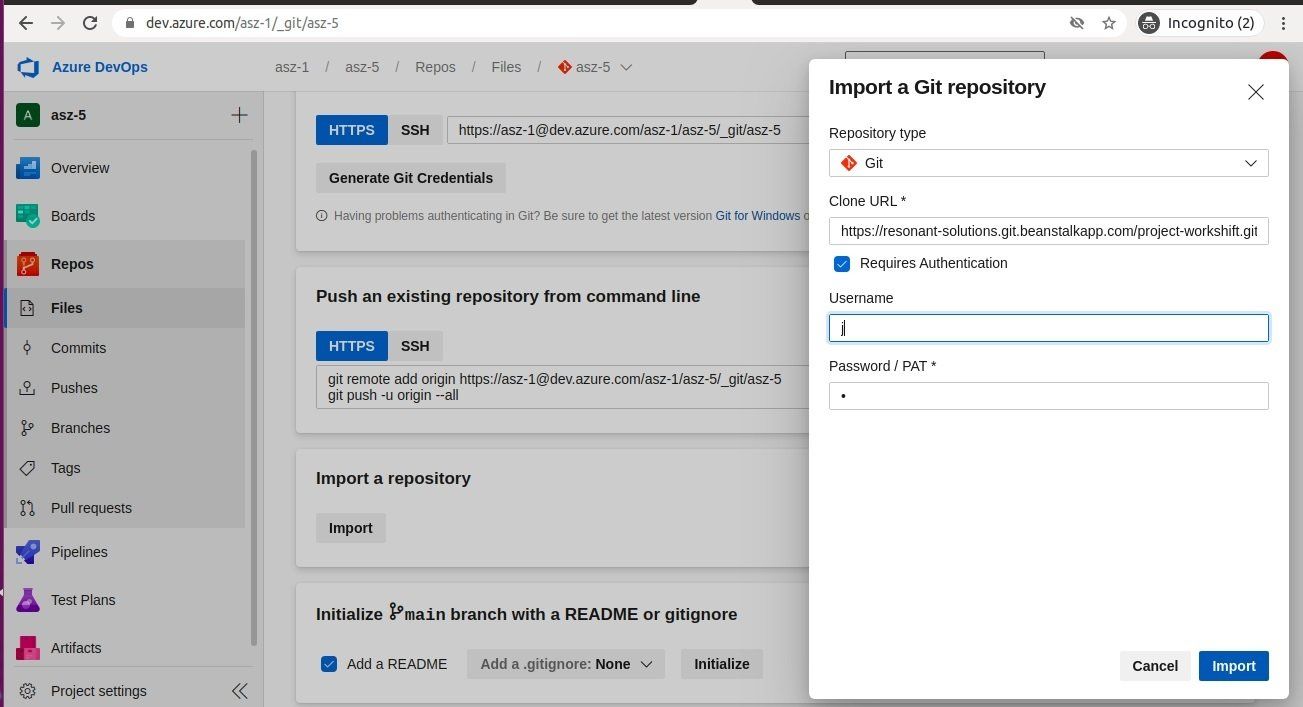The width and height of the screenshot is (1303, 707).
Task: Bookmark this page with star icon
Action: tap(1109, 23)
